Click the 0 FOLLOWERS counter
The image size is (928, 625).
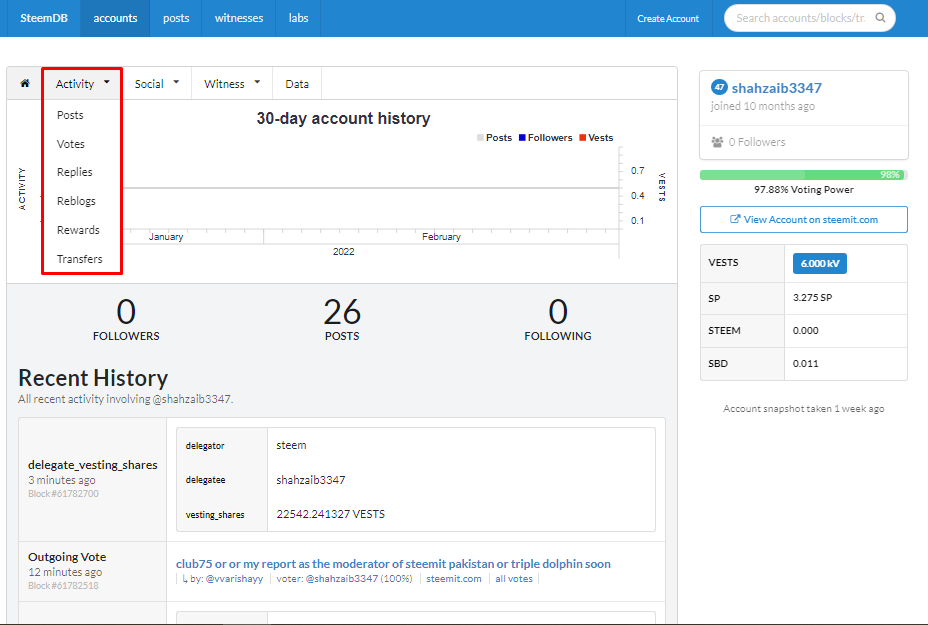[x=126, y=320]
